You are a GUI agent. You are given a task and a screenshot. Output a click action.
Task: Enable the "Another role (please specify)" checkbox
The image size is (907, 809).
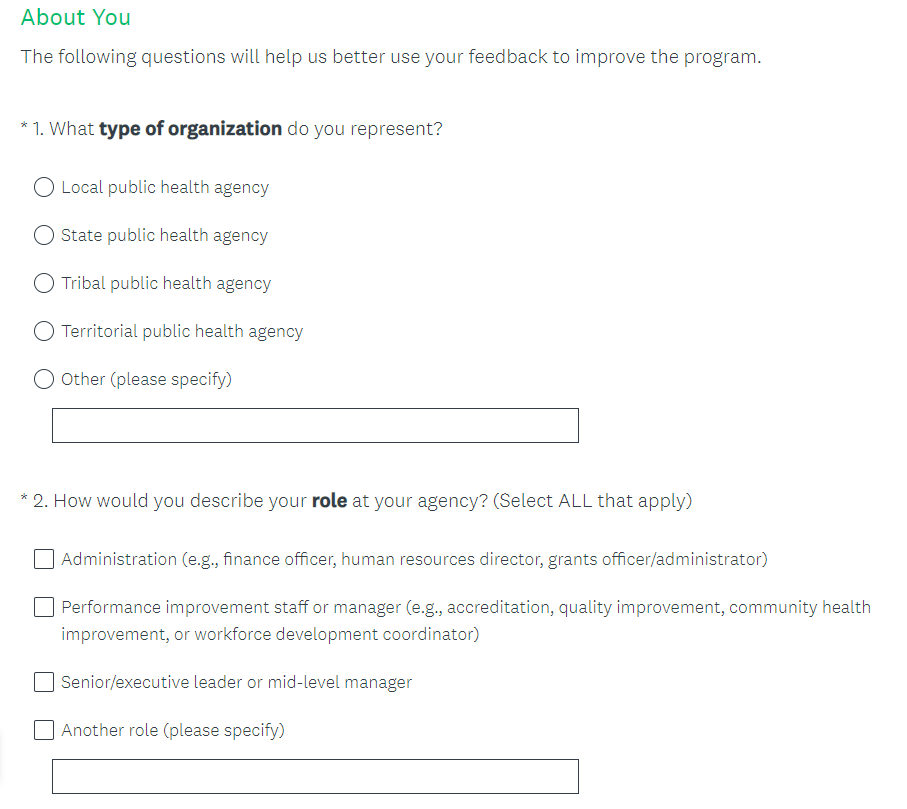pyautogui.click(x=44, y=730)
